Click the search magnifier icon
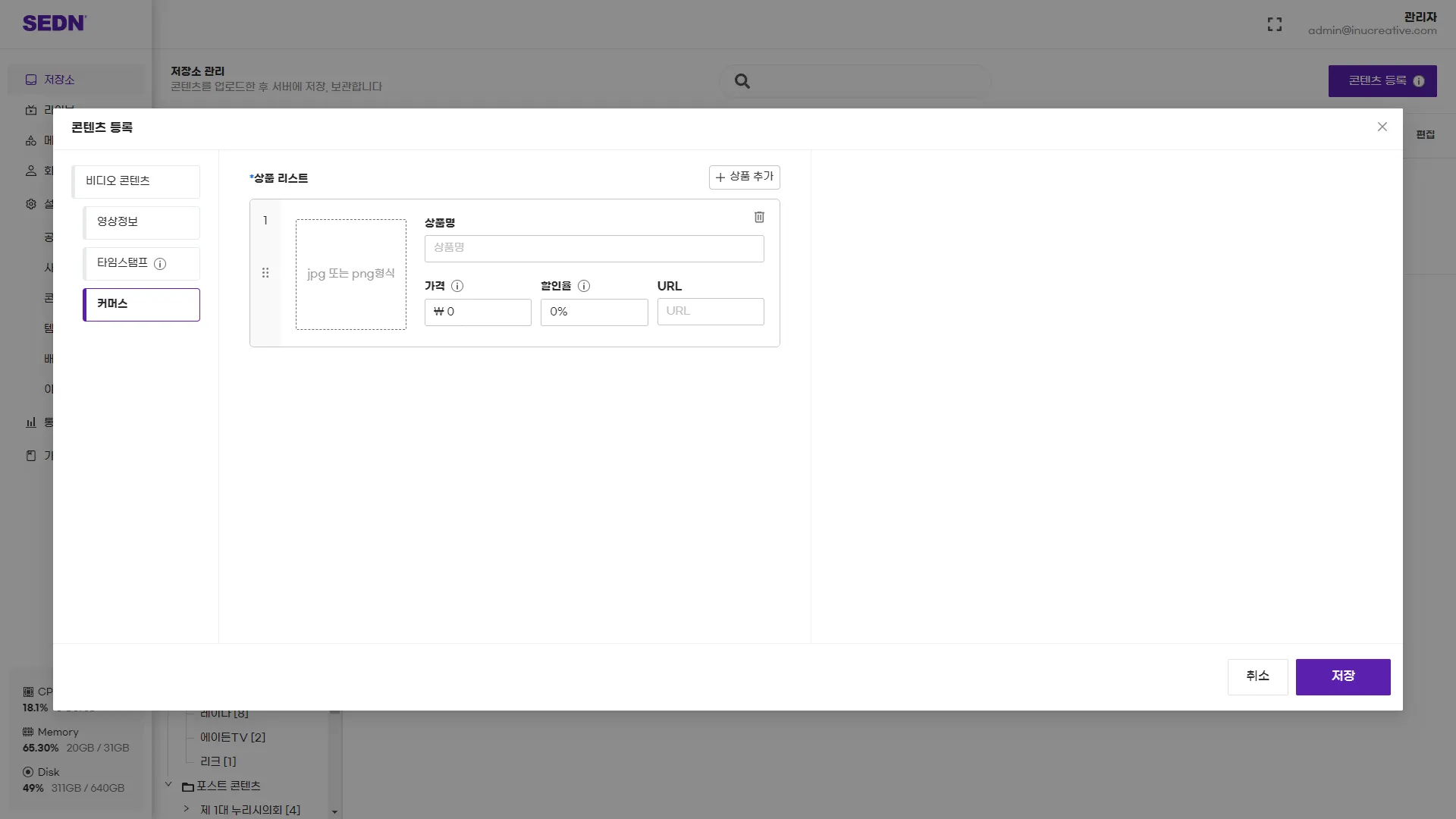 742,81
